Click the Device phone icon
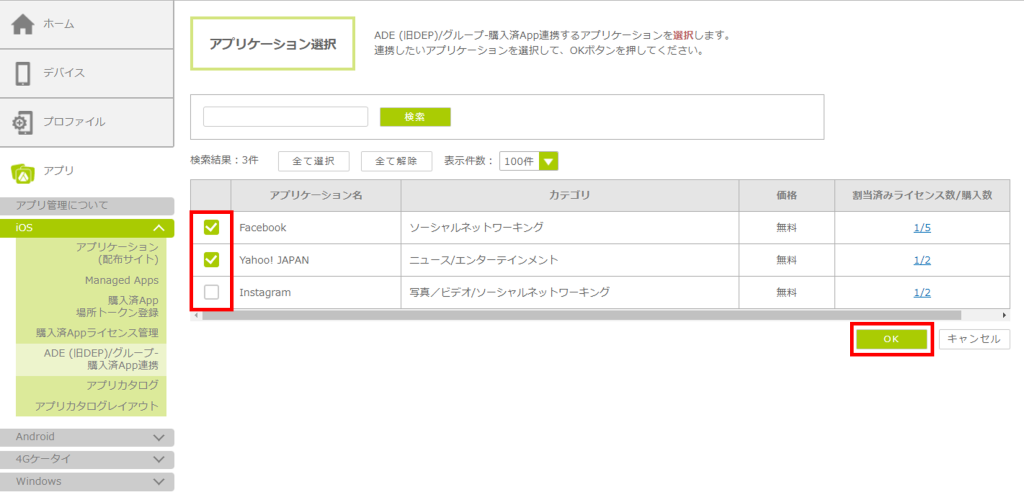The width and height of the screenshot is (1024, 500). coord(22,73)
